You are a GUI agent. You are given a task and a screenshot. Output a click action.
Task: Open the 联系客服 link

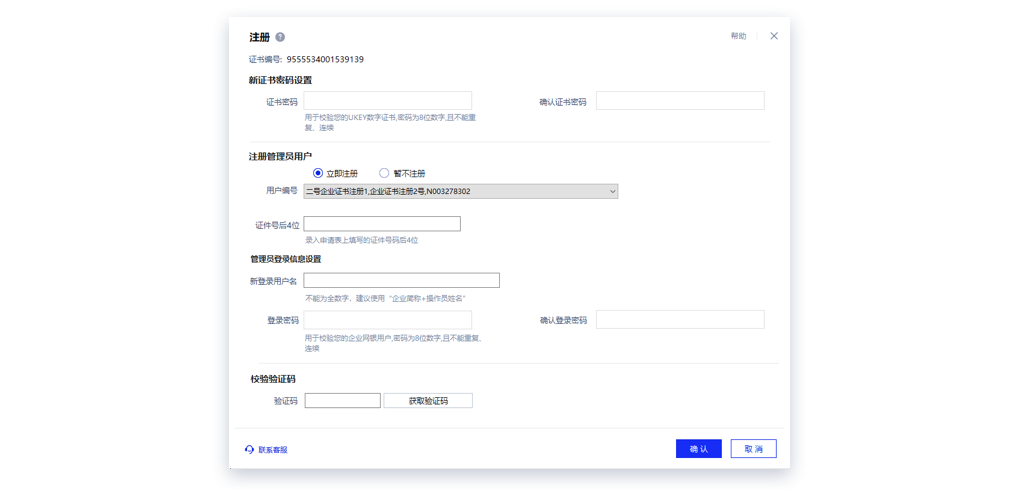273,450
